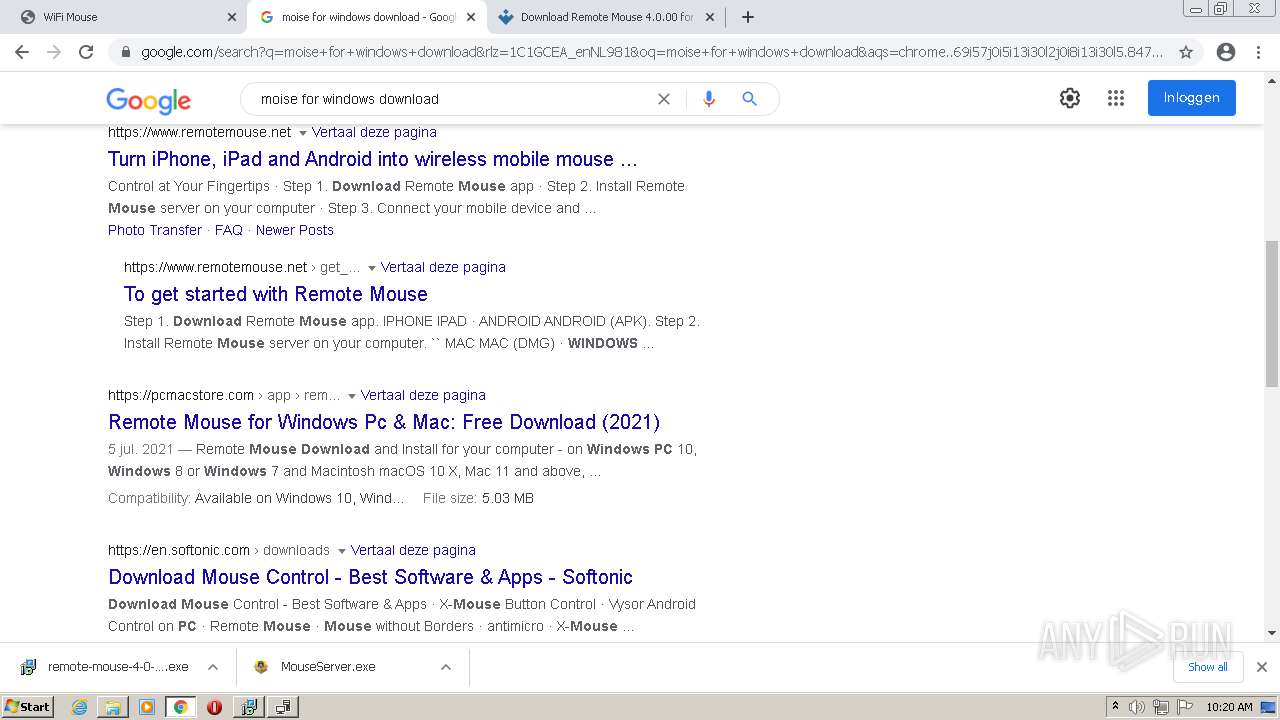Translate the remotemouse.net get_ sub-result

(x=443, y=267)
